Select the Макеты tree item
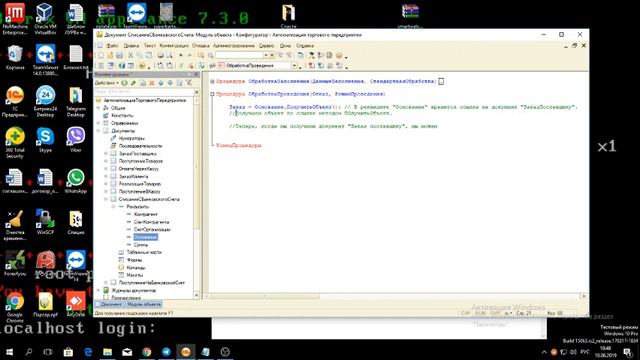 point(135,275)
